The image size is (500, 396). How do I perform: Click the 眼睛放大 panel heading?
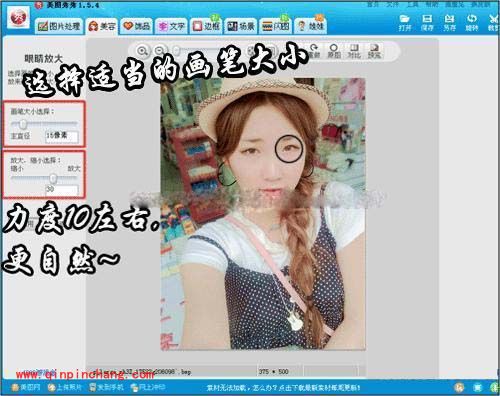43,59
